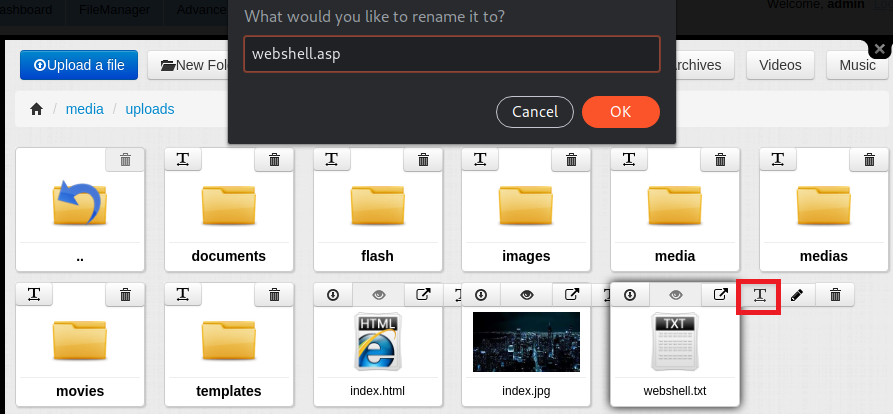Download webshell.txt using the download icon
The width and height of the screenshot is (893, 414).
point(630,295)
